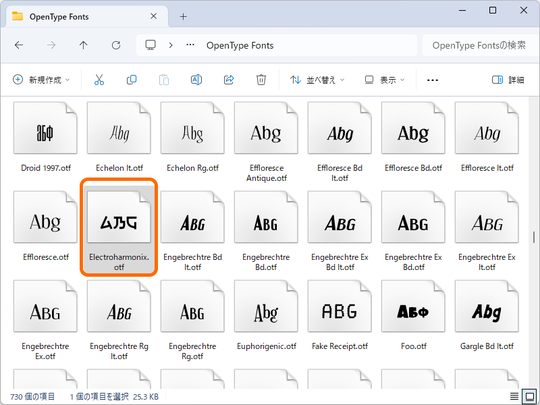The image size is (540, 405).
Task: Select Engebrechtre Rg.otf file
Action: click(193, 320)
